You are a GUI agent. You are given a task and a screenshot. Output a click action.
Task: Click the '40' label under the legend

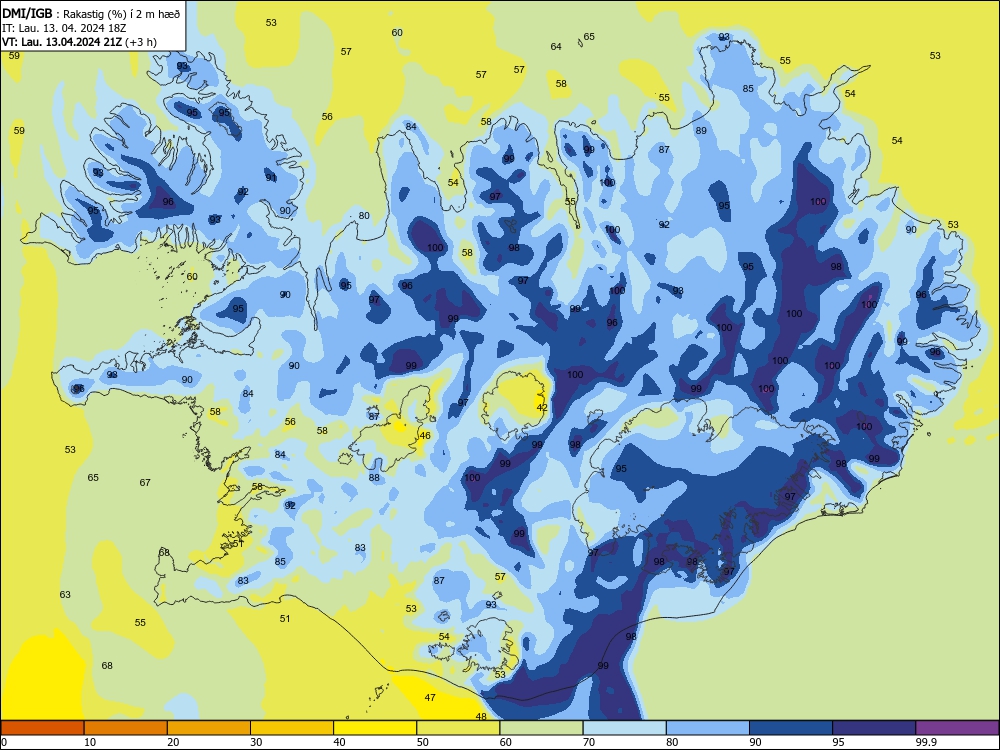(x=340, y=742)
